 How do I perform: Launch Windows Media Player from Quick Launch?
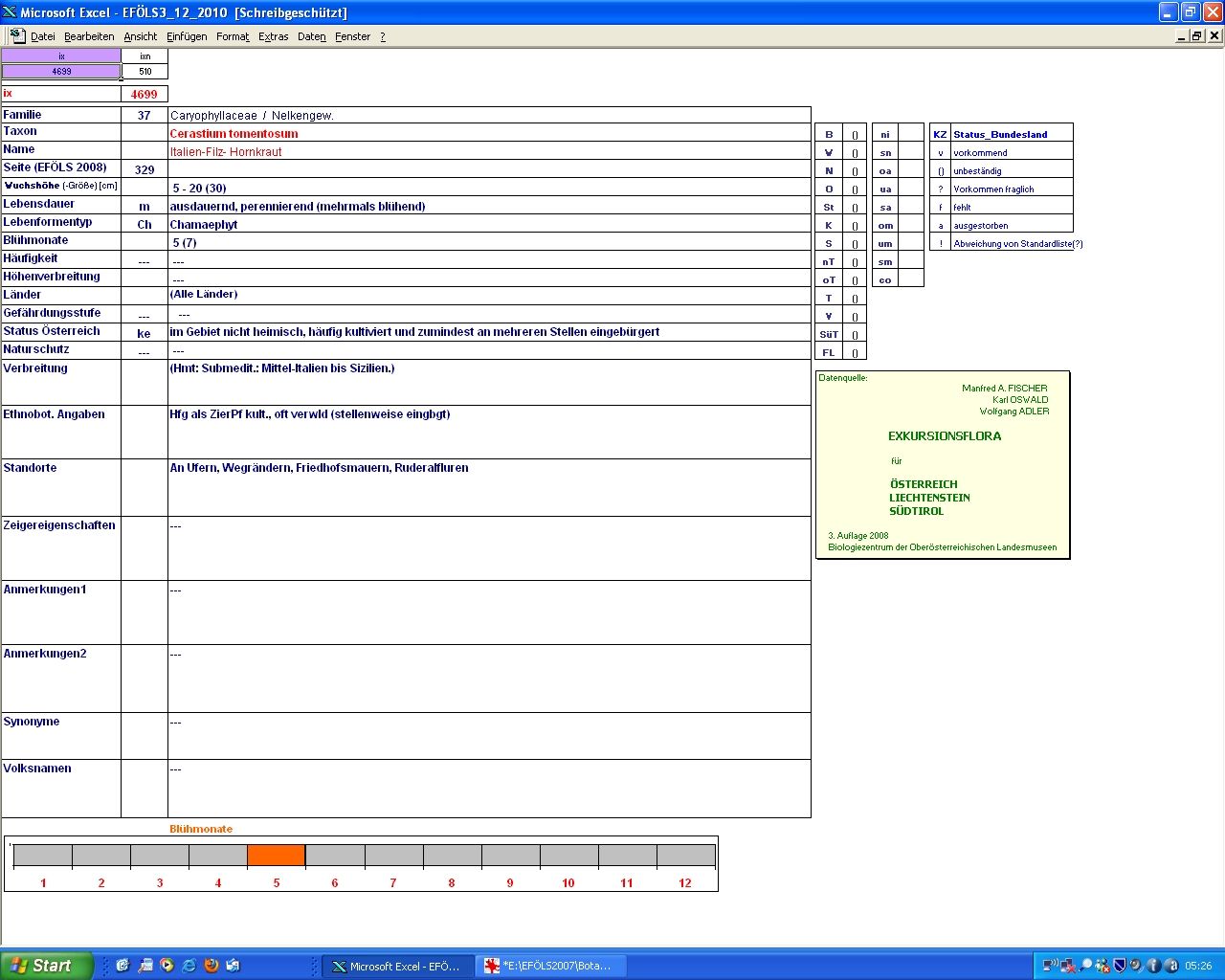click(x=167, y=966)
